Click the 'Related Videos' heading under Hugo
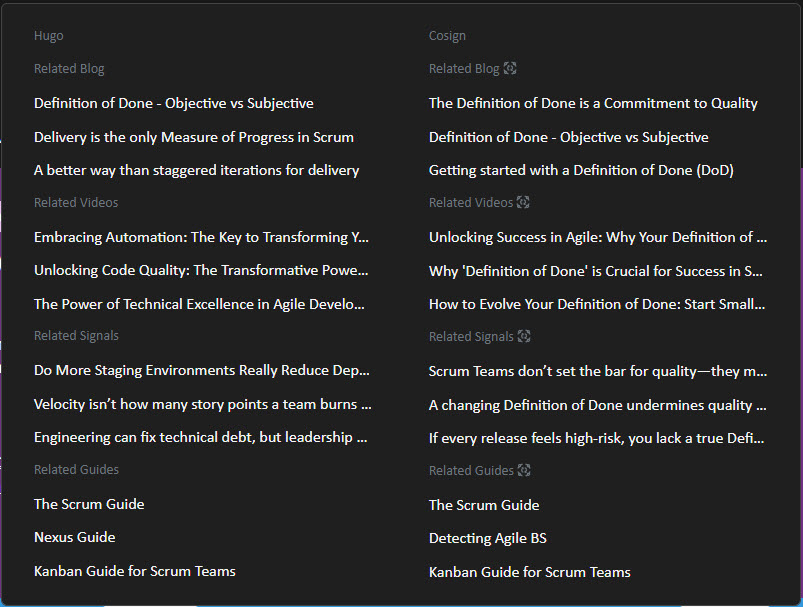The height and width of the screenshot is (607, 803). [76, 203]
